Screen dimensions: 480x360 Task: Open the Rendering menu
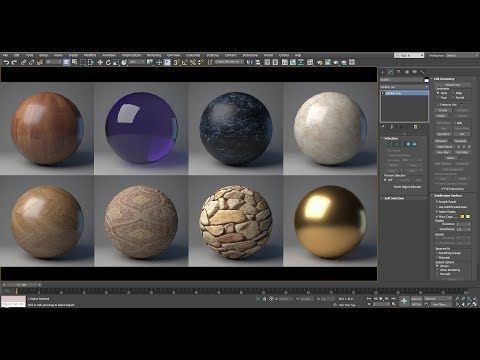pyautogui.click(x=154, y=55)
